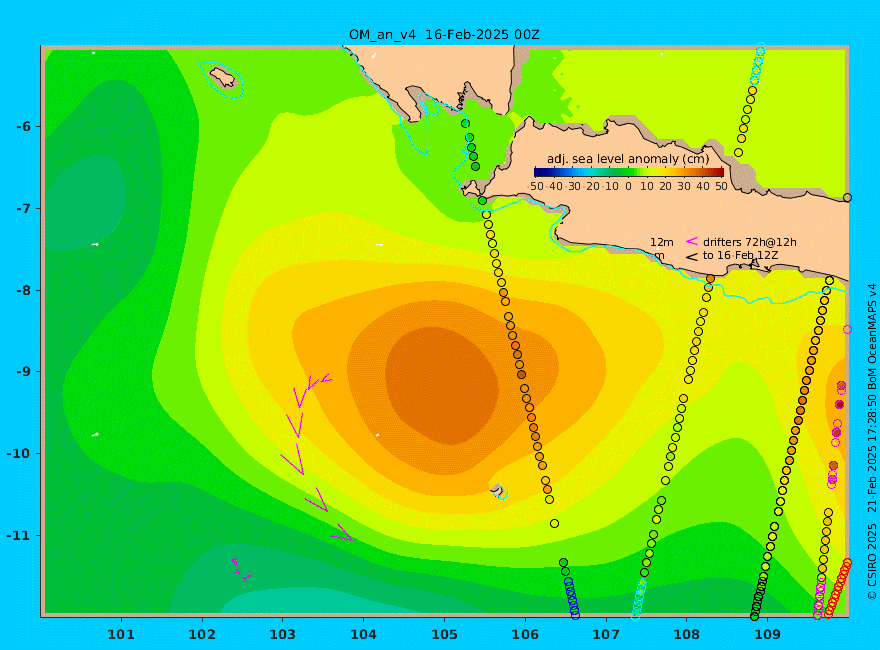Pick the dark blue end of the color bar
880x650 pixels.
(x=539, y=172)
